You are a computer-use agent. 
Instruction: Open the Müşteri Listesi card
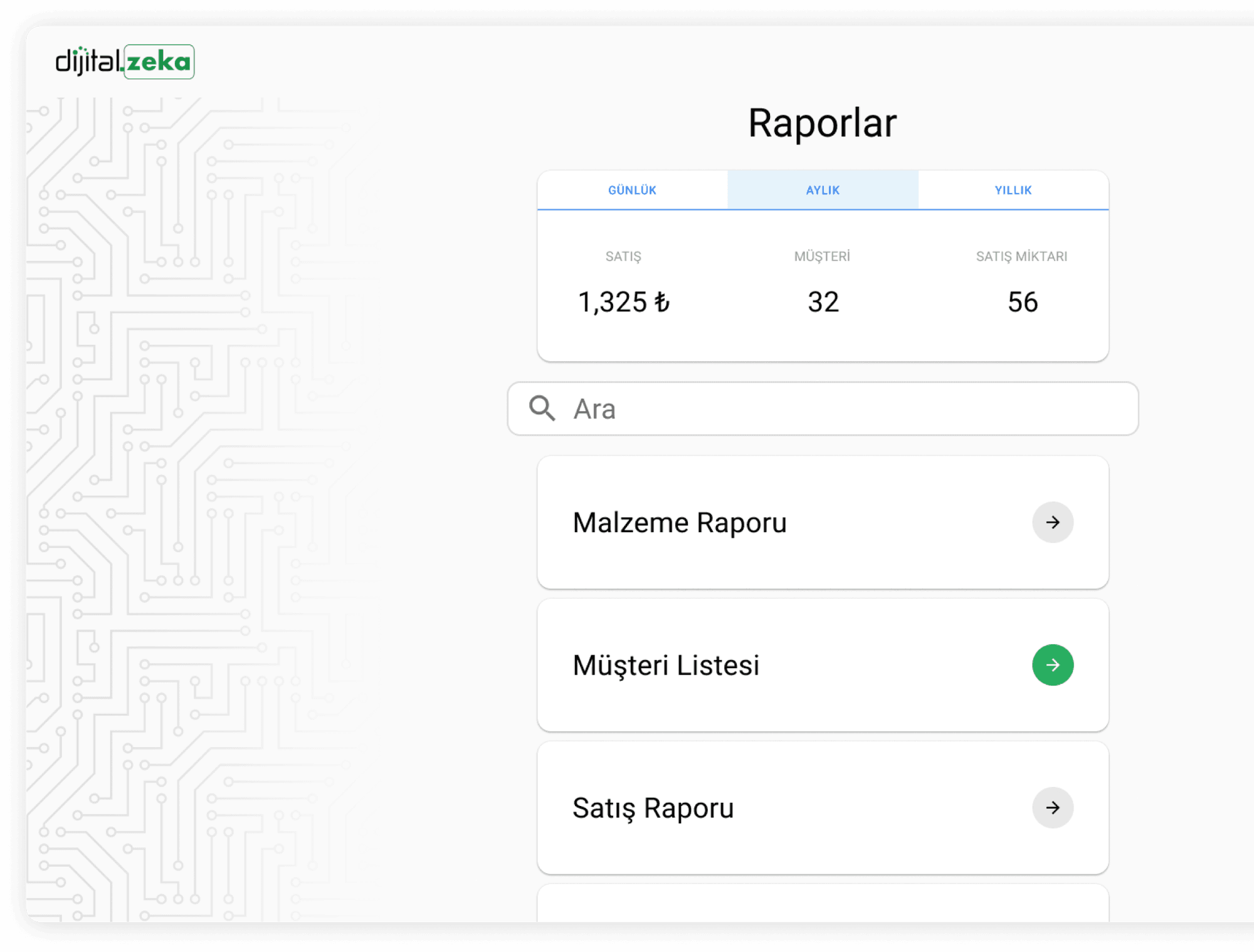[x=823, y=665]
